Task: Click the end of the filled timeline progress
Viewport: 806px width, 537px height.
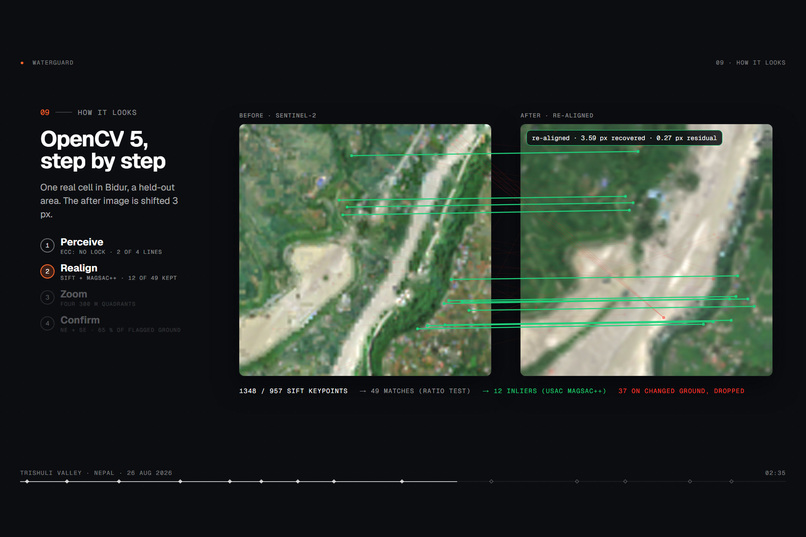Action: 456,482
